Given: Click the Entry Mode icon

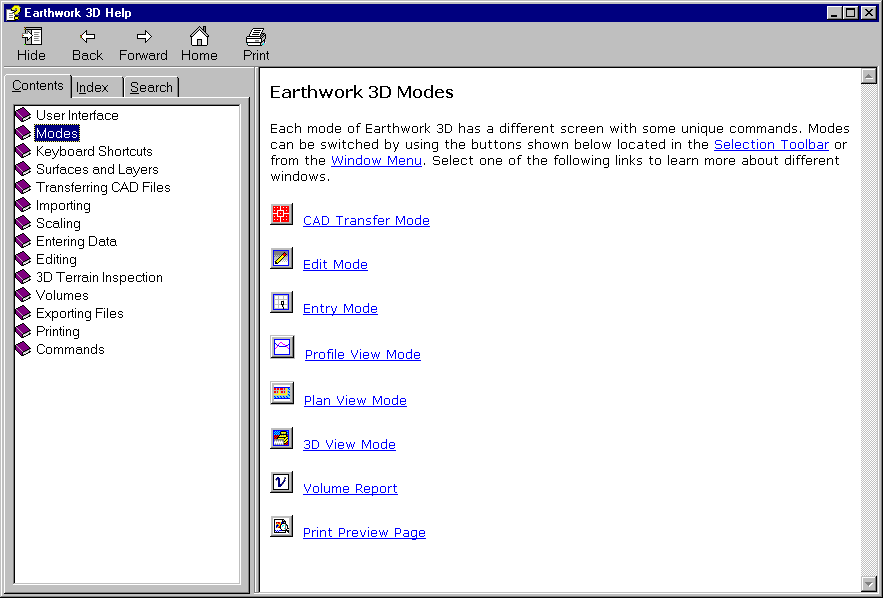Looking at the screenshot, I should (281, 303).
